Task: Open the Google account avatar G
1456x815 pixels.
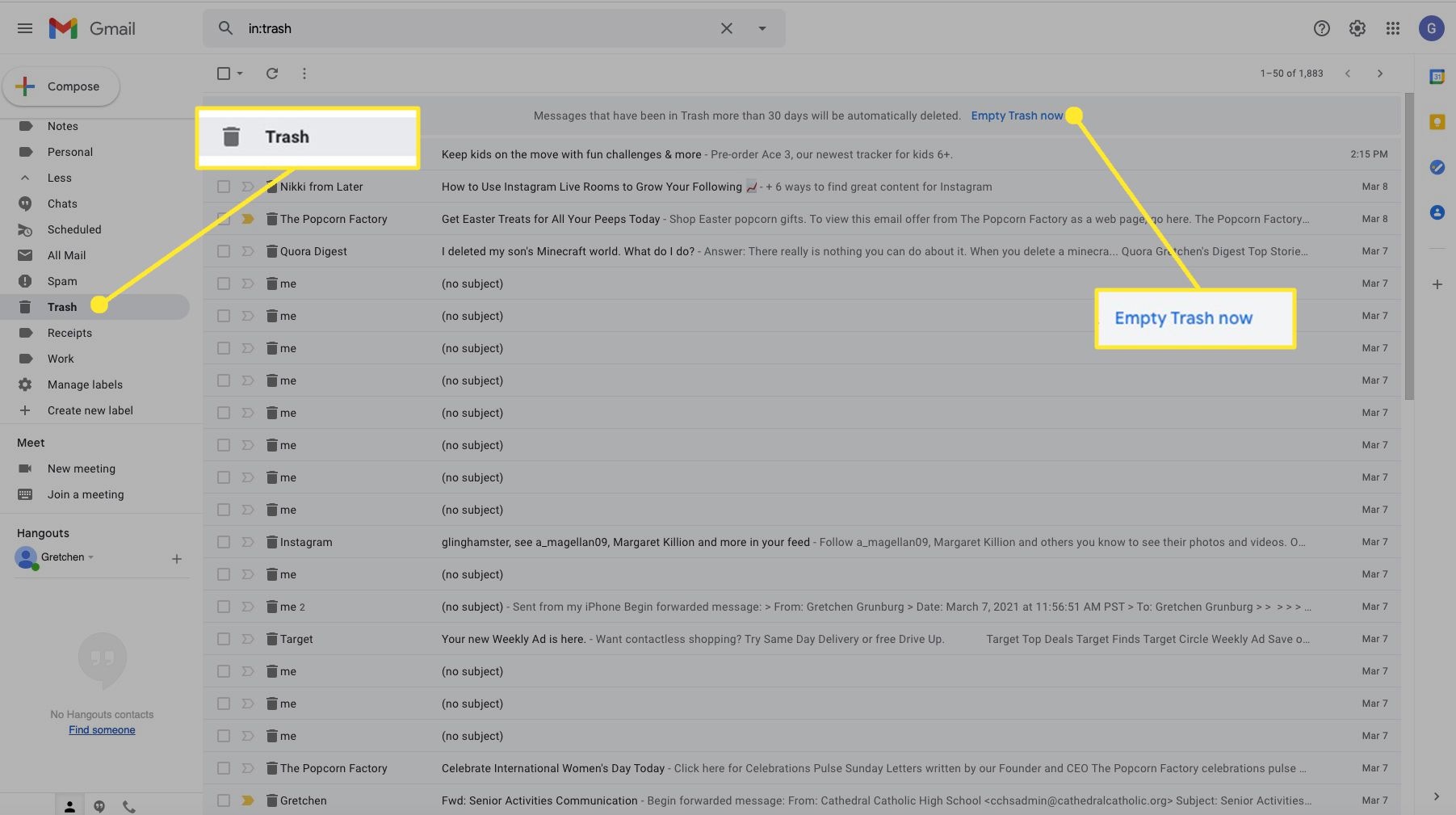Action: [x=1432, y=28]
